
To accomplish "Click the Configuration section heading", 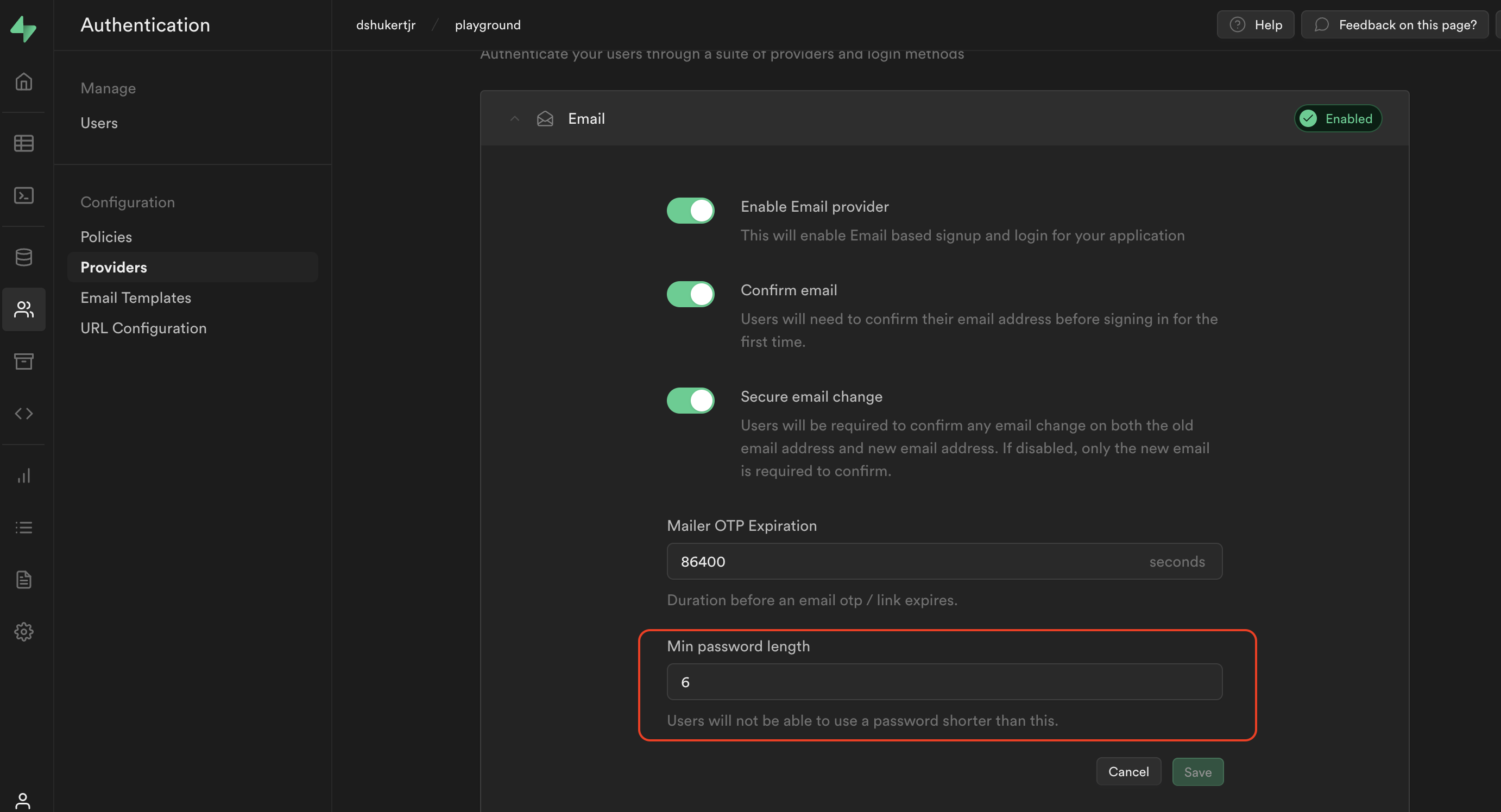I will point(127,202).
